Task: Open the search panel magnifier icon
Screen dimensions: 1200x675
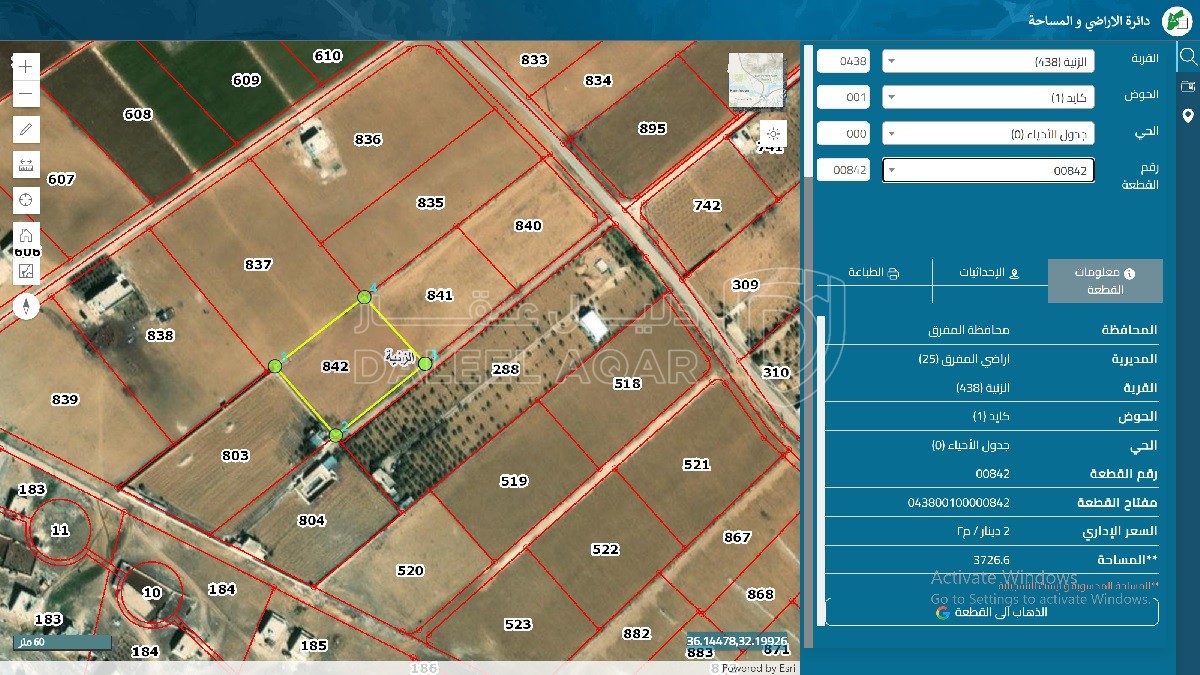Action: click(1188, 56)
